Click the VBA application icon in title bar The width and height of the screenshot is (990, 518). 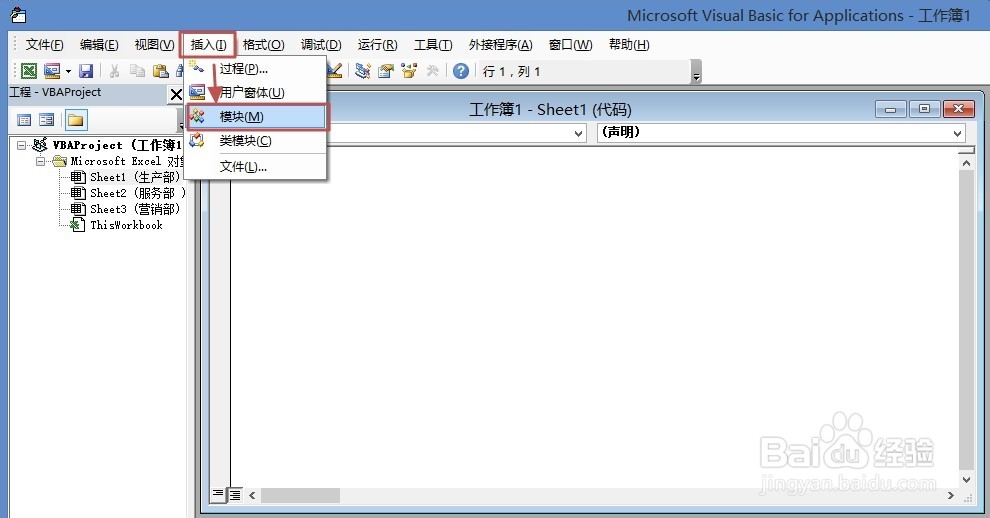pyautogui.click(x=19, y=15)
